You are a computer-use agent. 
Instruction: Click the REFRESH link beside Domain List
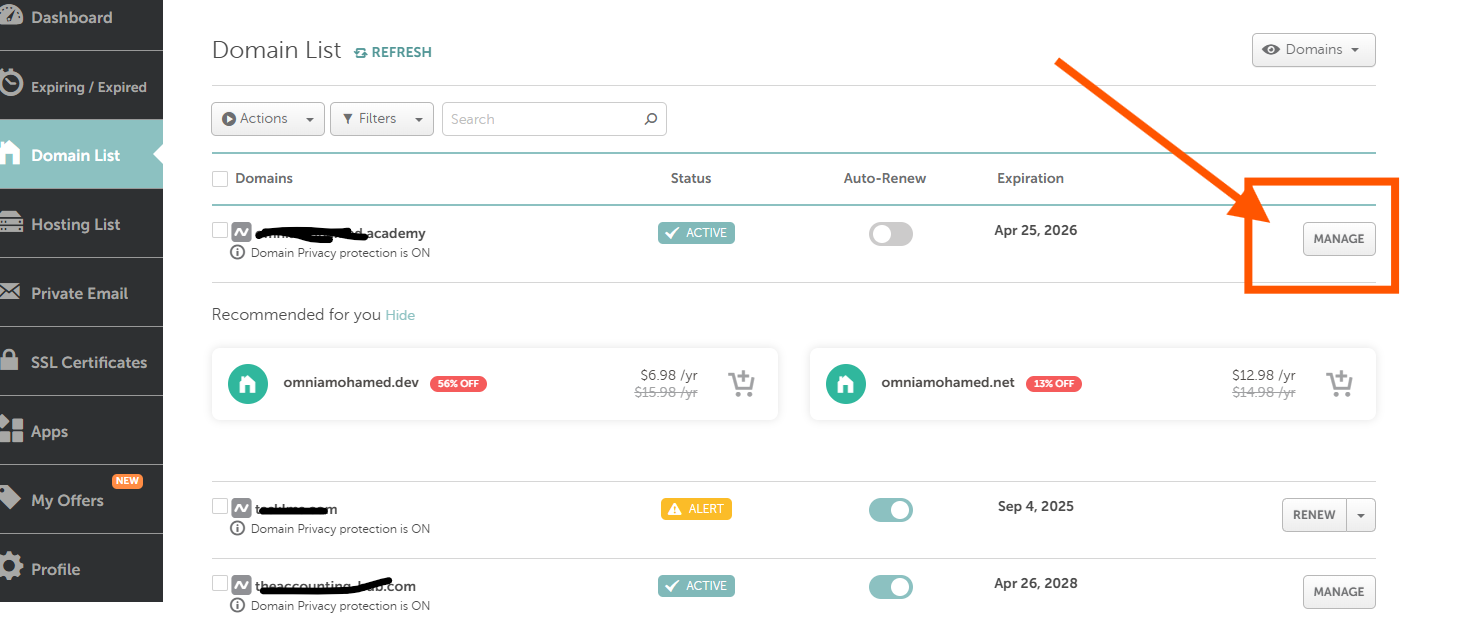[393, 52]
